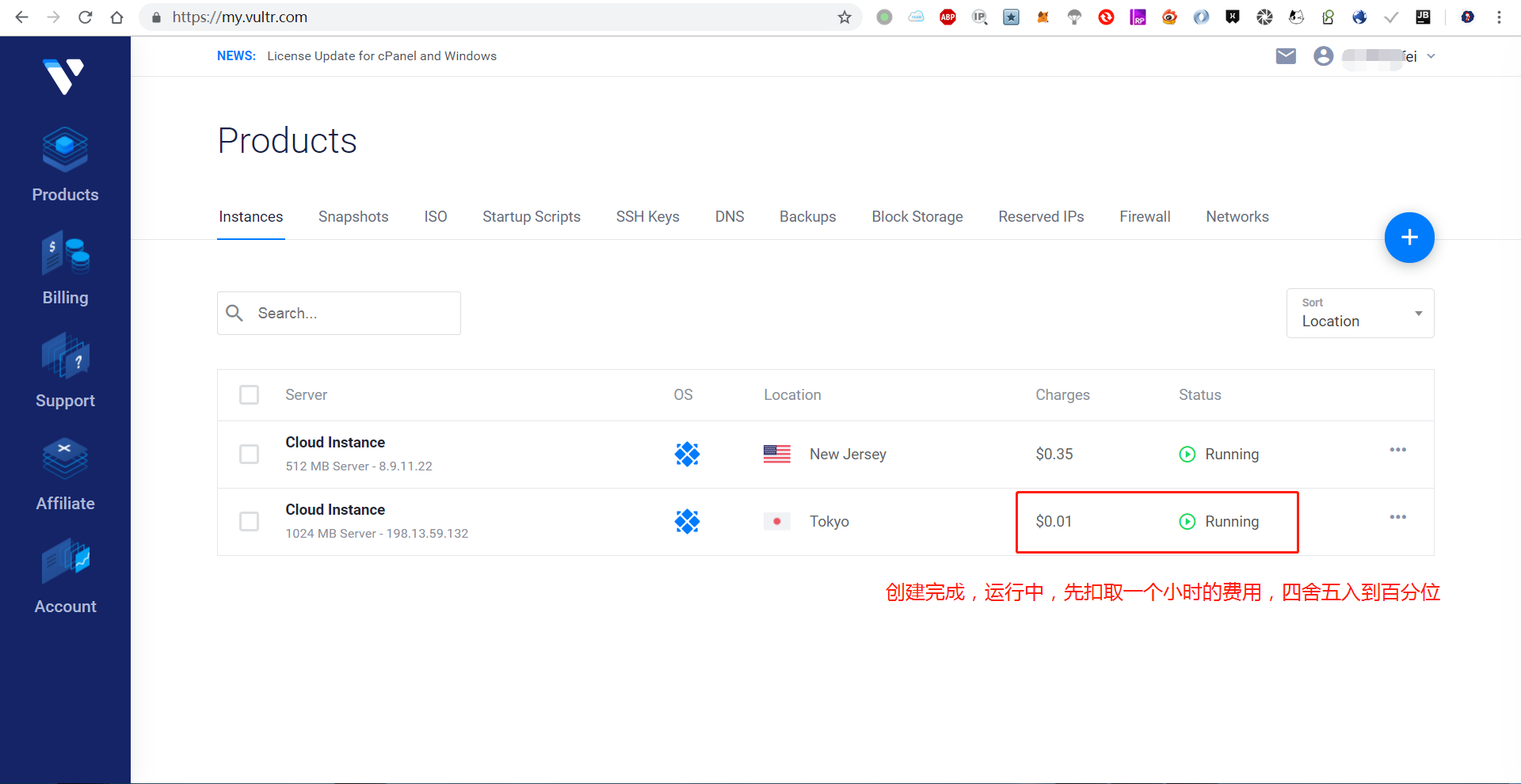Click the NEWS: label

pos(236,56)
